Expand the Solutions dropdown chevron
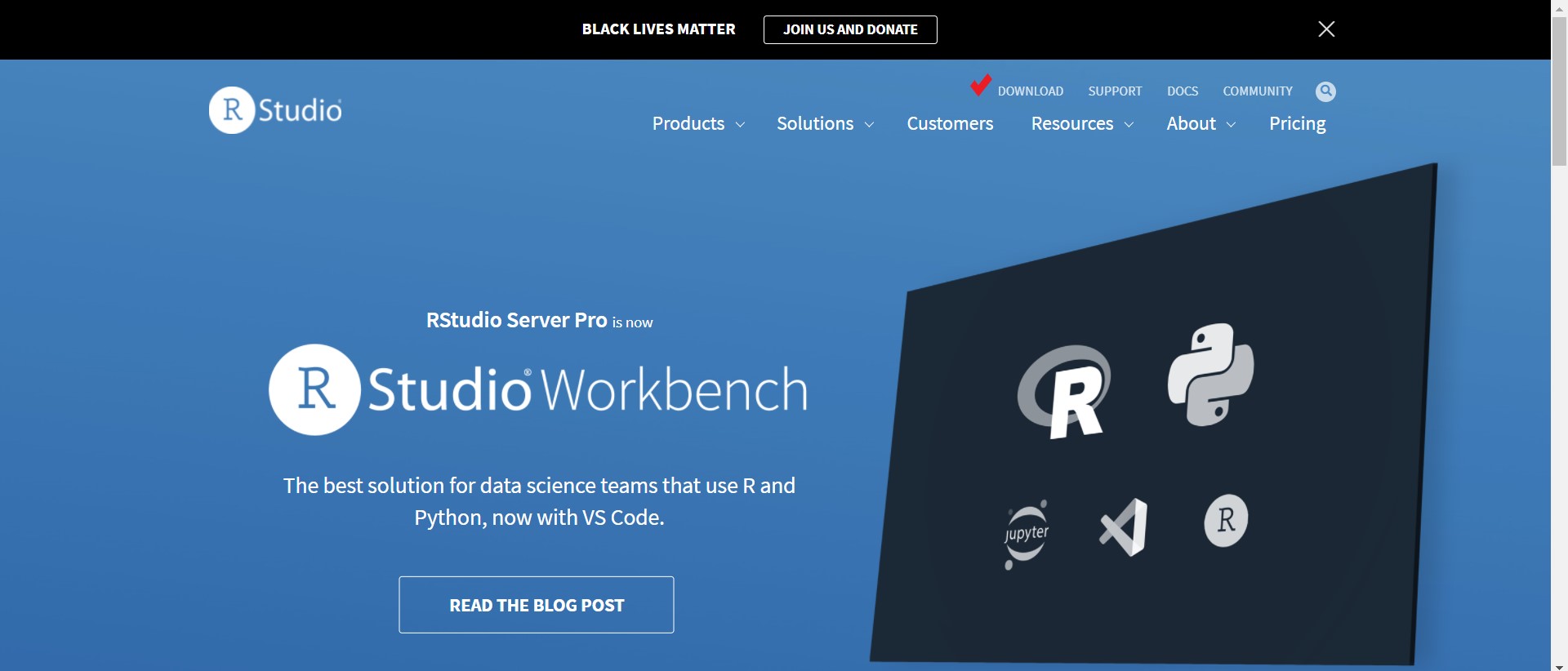The height and width of the screenshot is (671, 1568). tap(869, 125)
